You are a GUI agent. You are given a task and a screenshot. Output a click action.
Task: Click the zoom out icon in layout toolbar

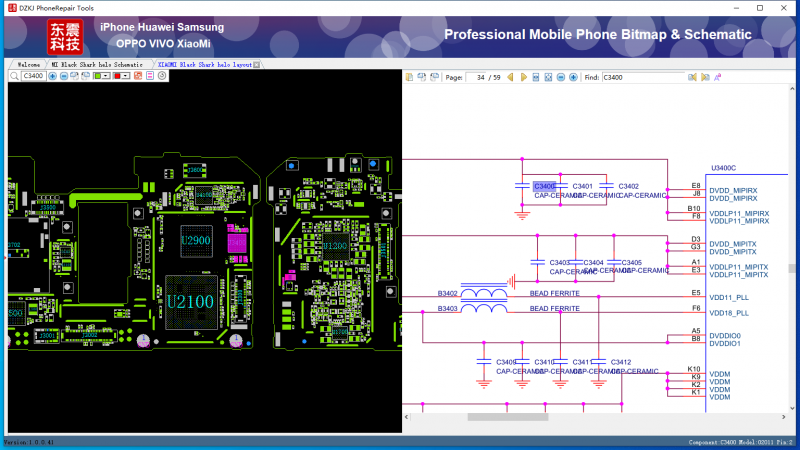62,76
